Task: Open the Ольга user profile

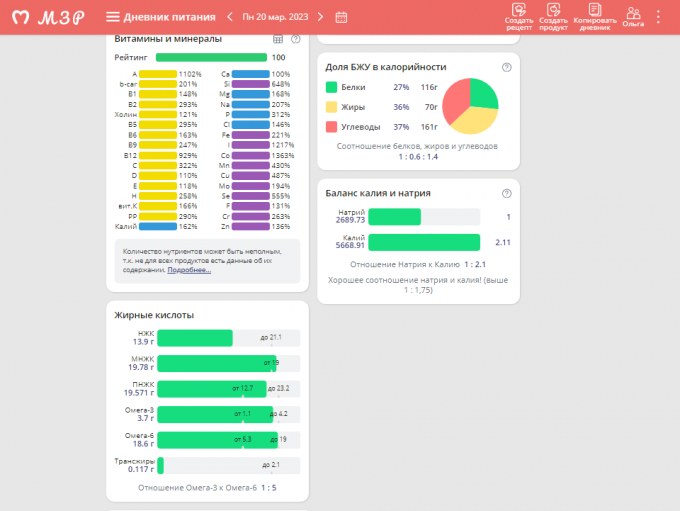Action: [x=633, y=17]
